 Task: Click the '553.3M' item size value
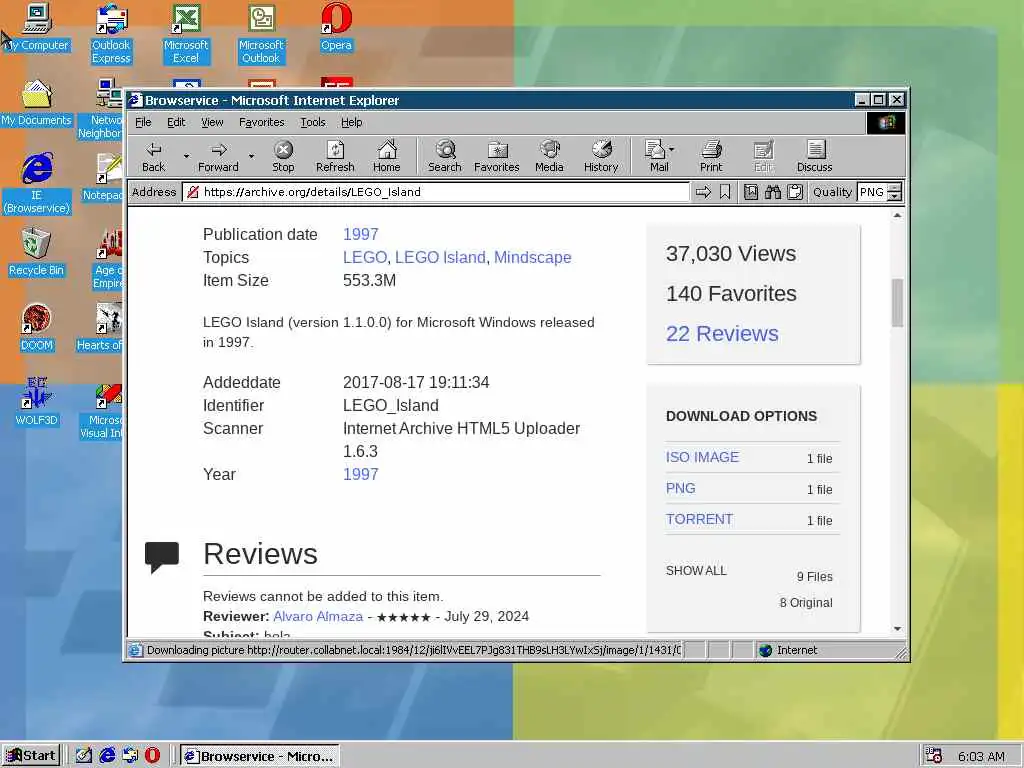pyautogui.click(x=369, y=280)
